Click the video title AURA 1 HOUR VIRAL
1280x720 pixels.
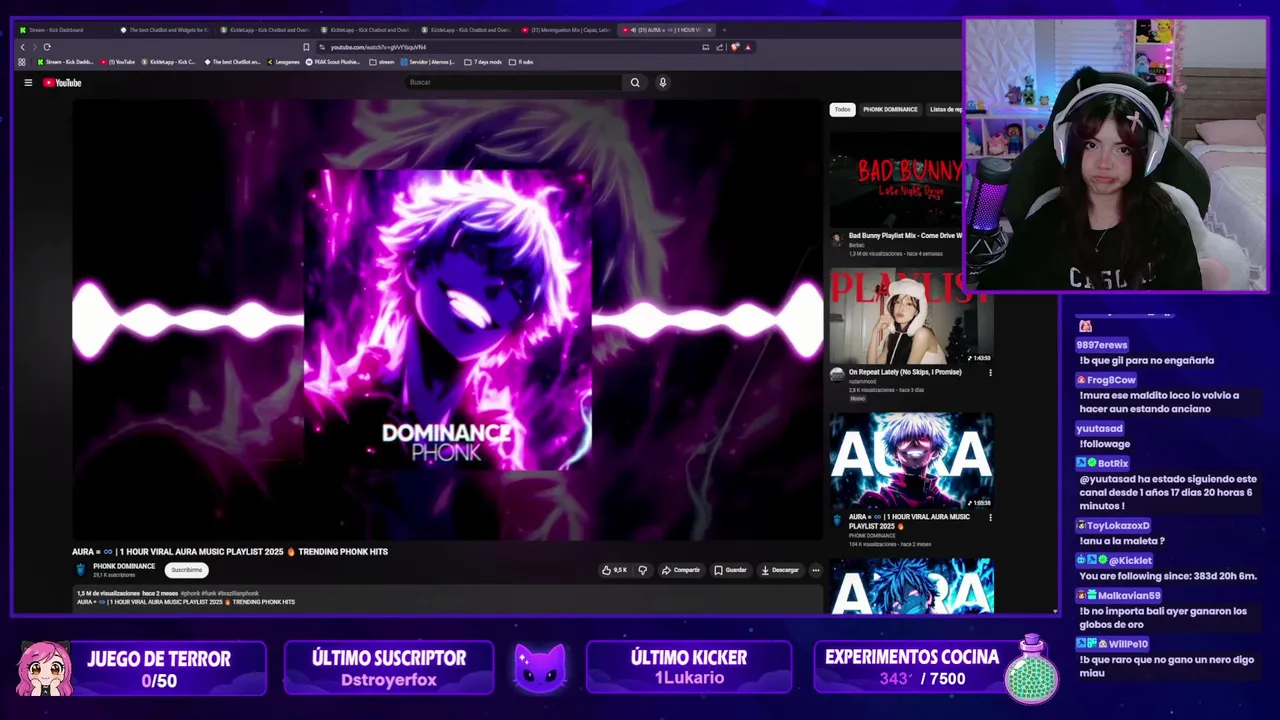[230, 552]
